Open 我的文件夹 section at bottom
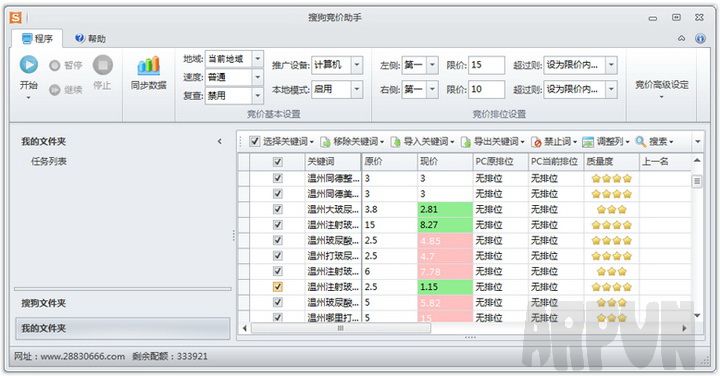 [x=122, y=328]
